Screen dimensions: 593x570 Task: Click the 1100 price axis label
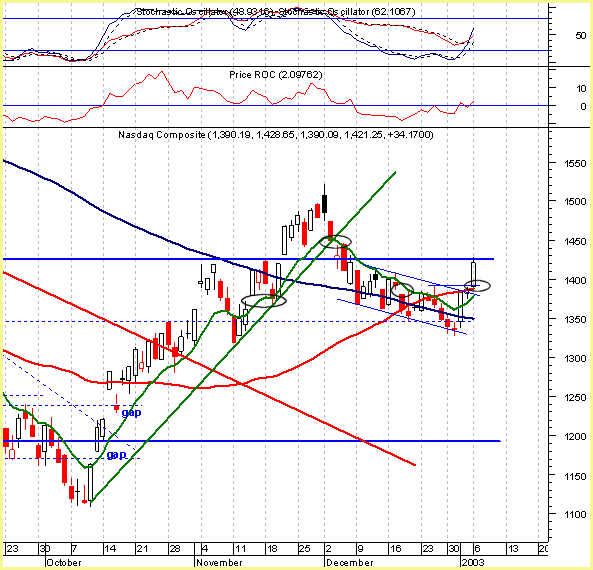pos(575,515)
